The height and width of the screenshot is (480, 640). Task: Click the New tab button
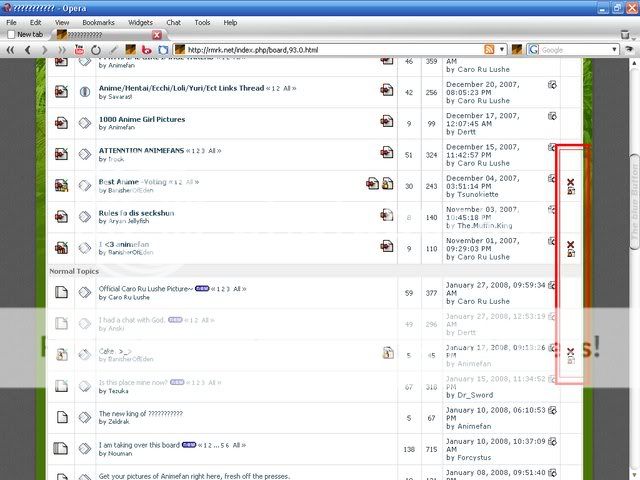[x=24, y=34]
